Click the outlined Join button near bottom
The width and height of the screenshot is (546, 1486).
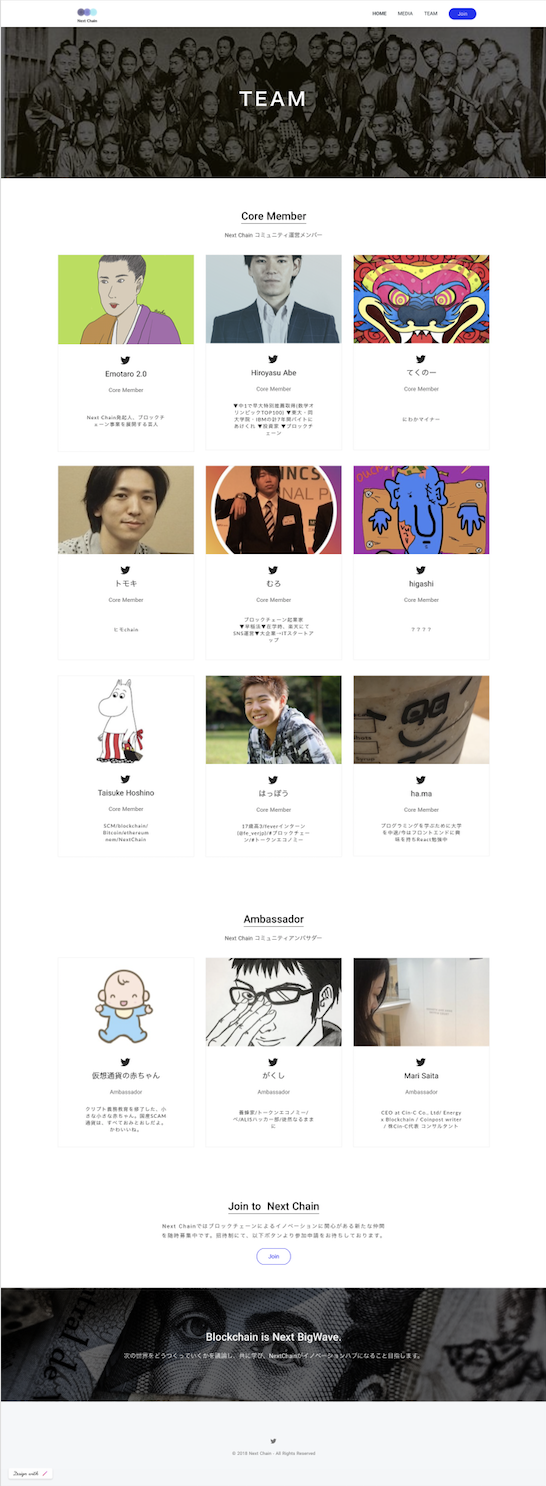click(x=274, y=1256)
